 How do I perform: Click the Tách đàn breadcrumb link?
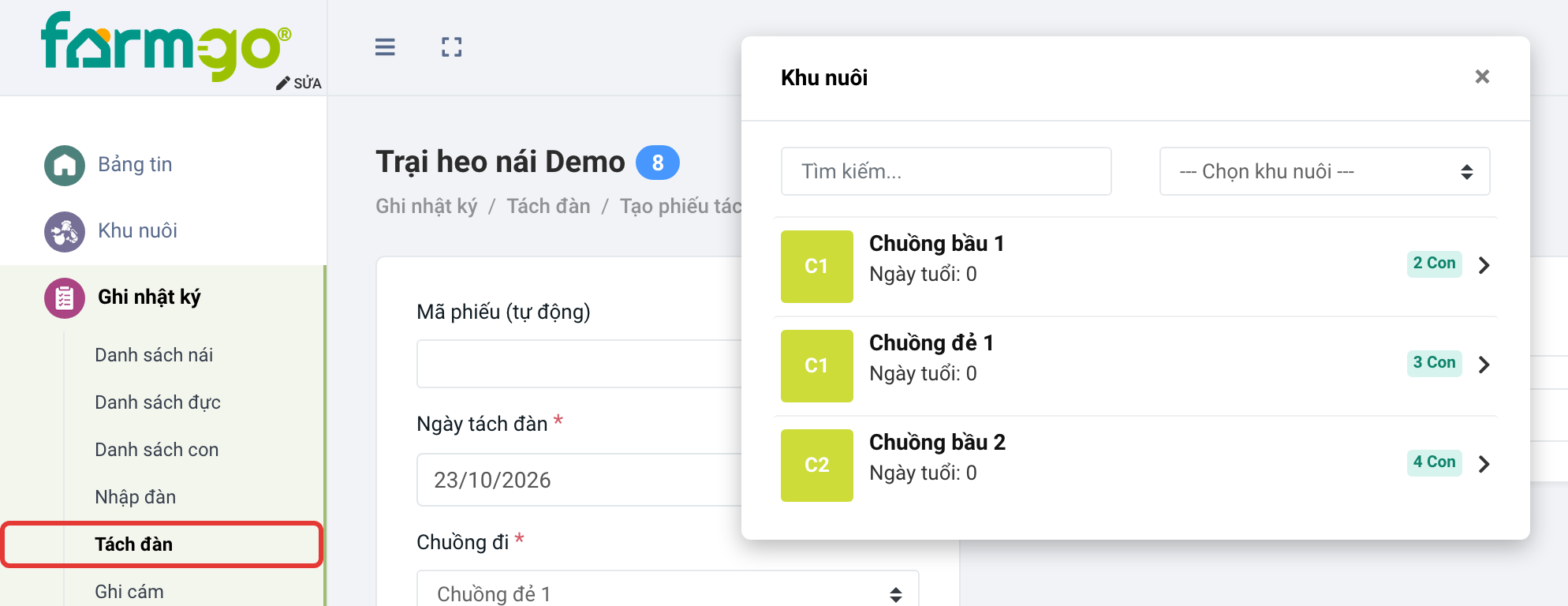pyautogui.click(x=548, y=206)
